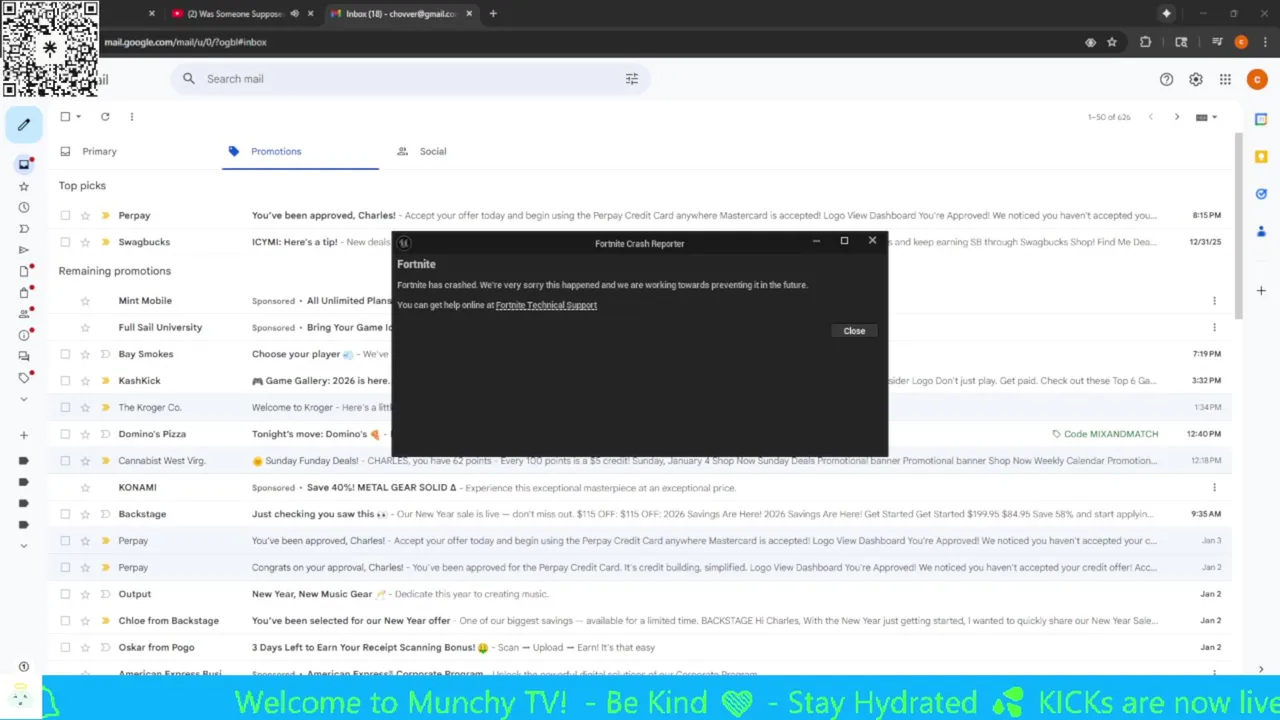Expand the More chevron below the sidebar tag icon
This screenshot has width=1280, height=720.
tap(24, 399)
